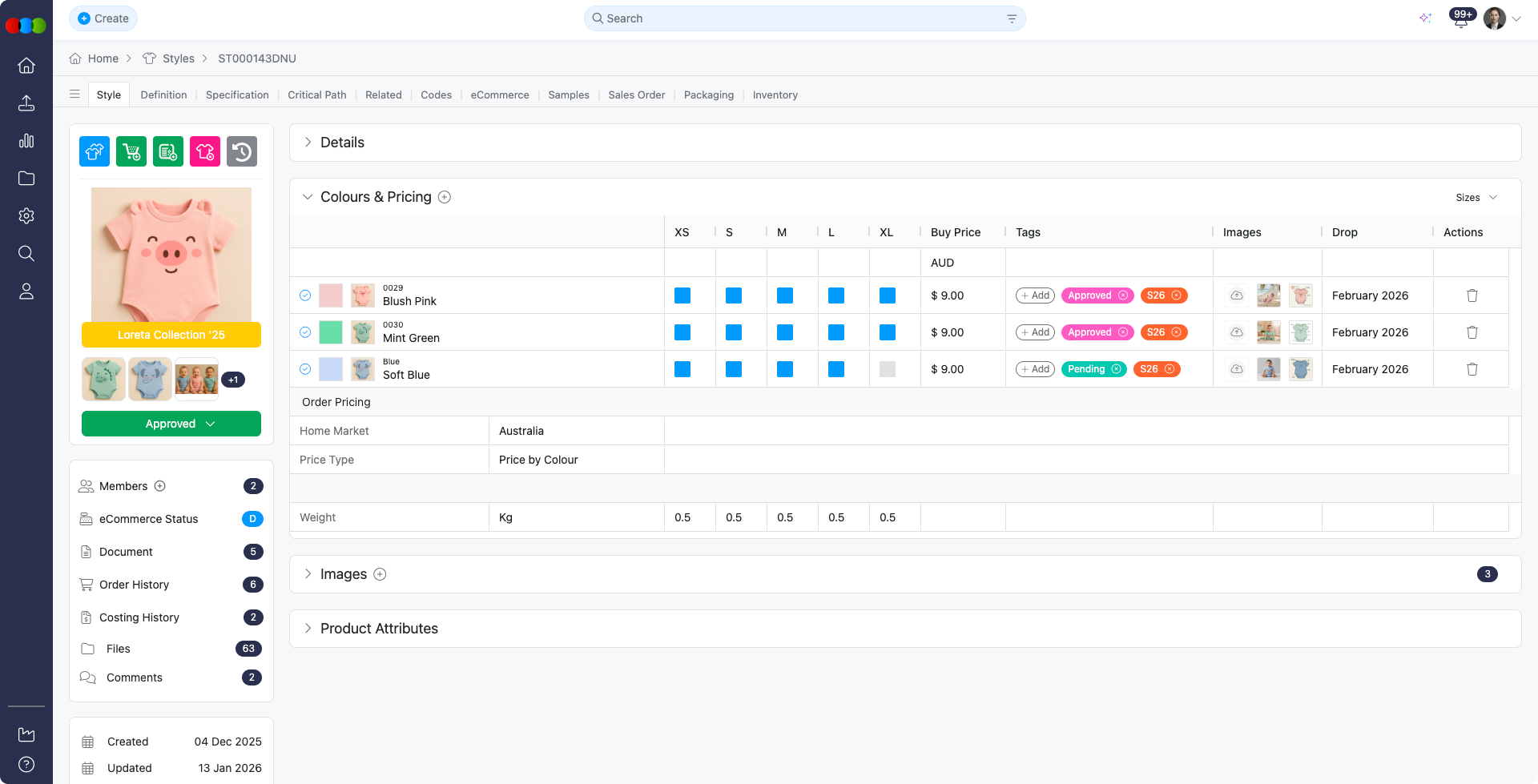Select the green Mint Green colour swatch
Screen dimensions: 1538x784
(330, 332)
